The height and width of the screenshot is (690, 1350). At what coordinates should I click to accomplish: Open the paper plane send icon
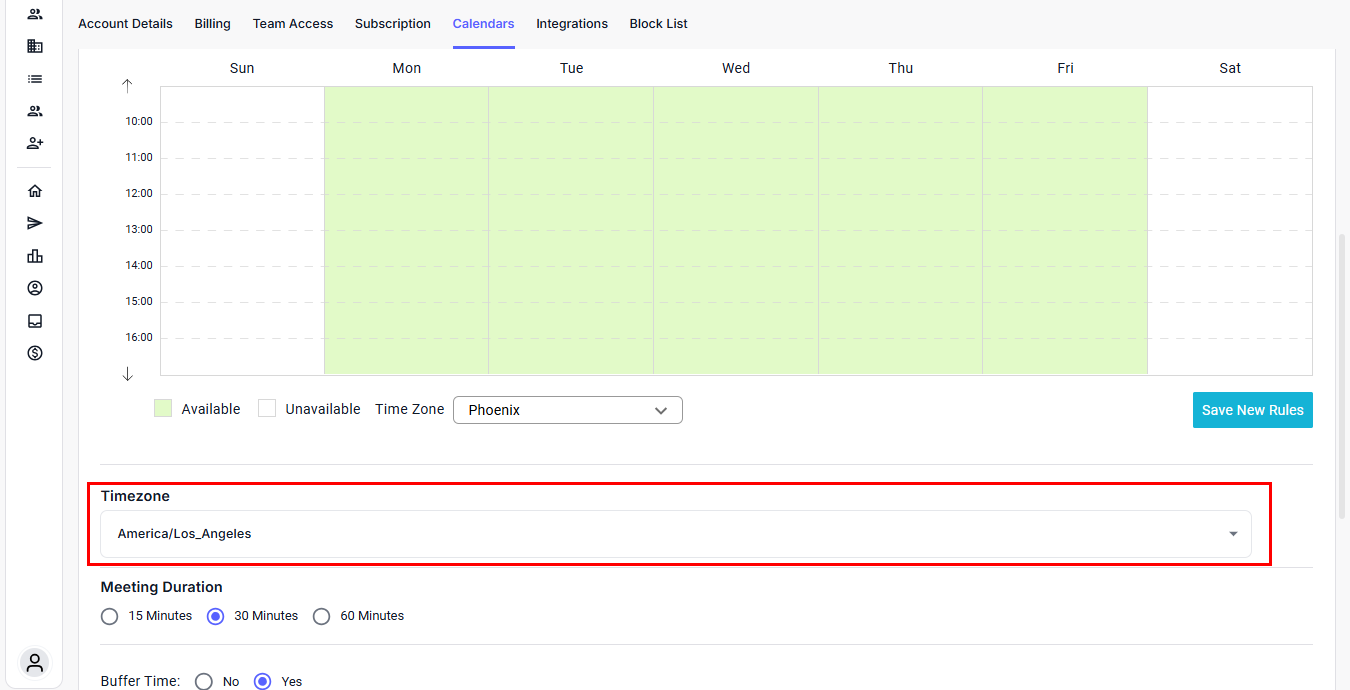coord(35,223)
